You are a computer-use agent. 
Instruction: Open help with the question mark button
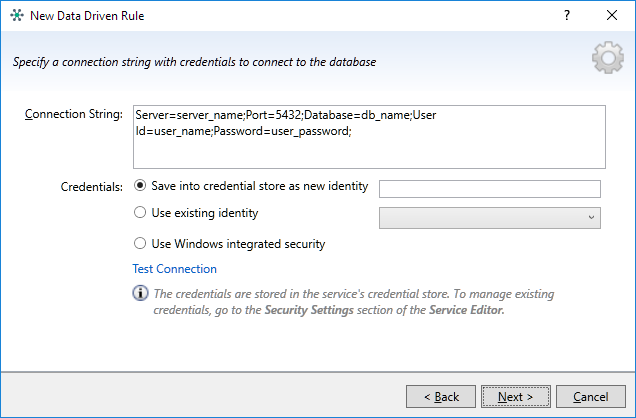pyautogui.click(x=566, y=16)
